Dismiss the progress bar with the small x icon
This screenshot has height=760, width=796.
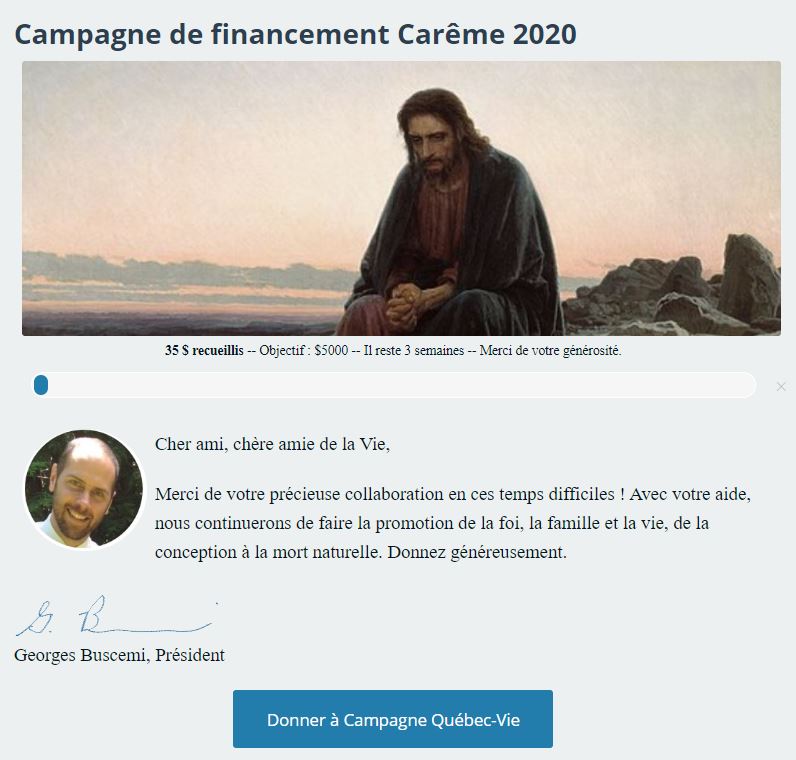pyautogui.click(x=781, y=387)
